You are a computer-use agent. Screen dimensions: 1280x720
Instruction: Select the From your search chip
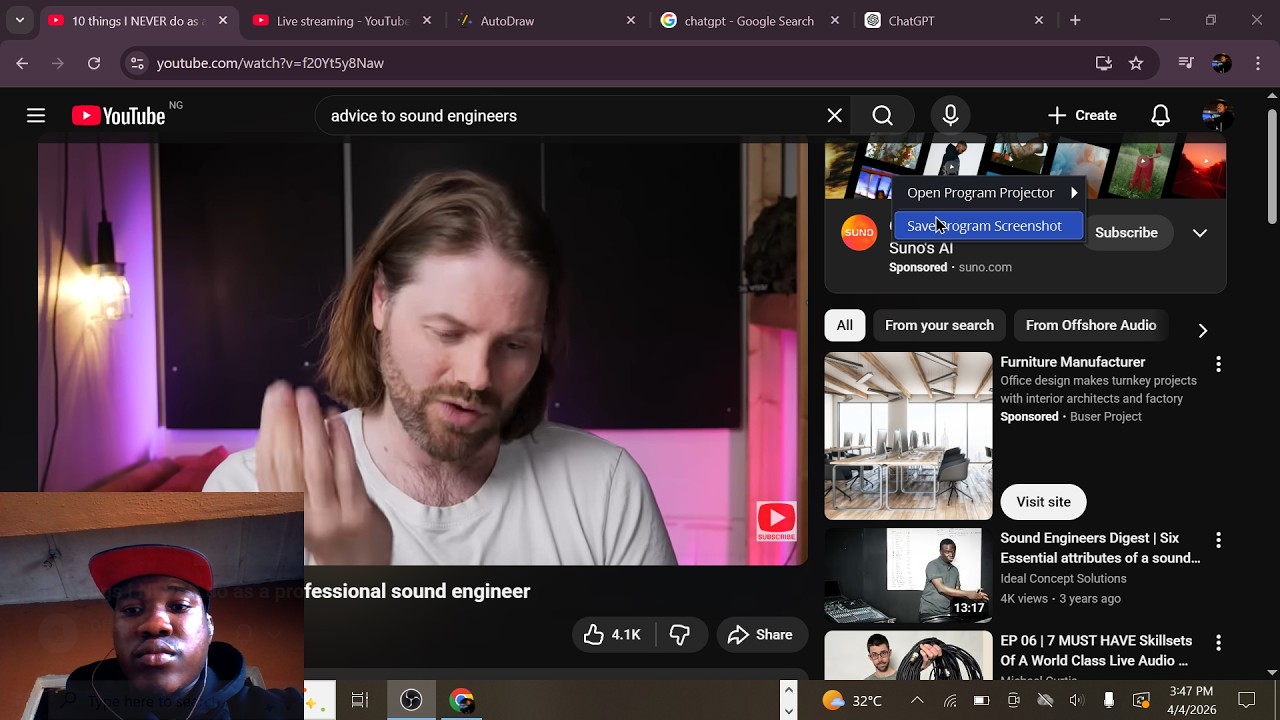click(939, 325)
